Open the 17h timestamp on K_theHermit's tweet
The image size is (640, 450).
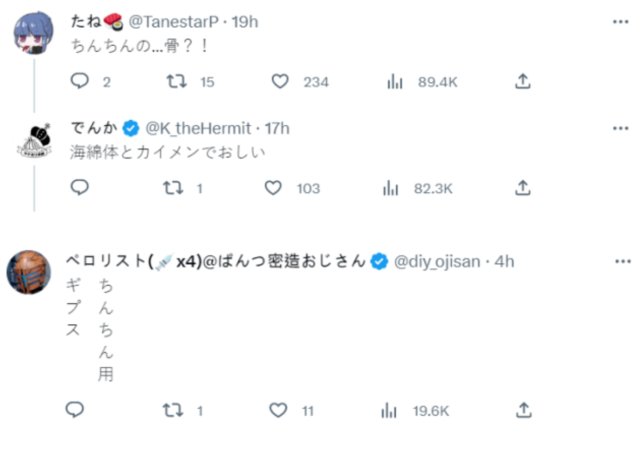tap(277, 128)
